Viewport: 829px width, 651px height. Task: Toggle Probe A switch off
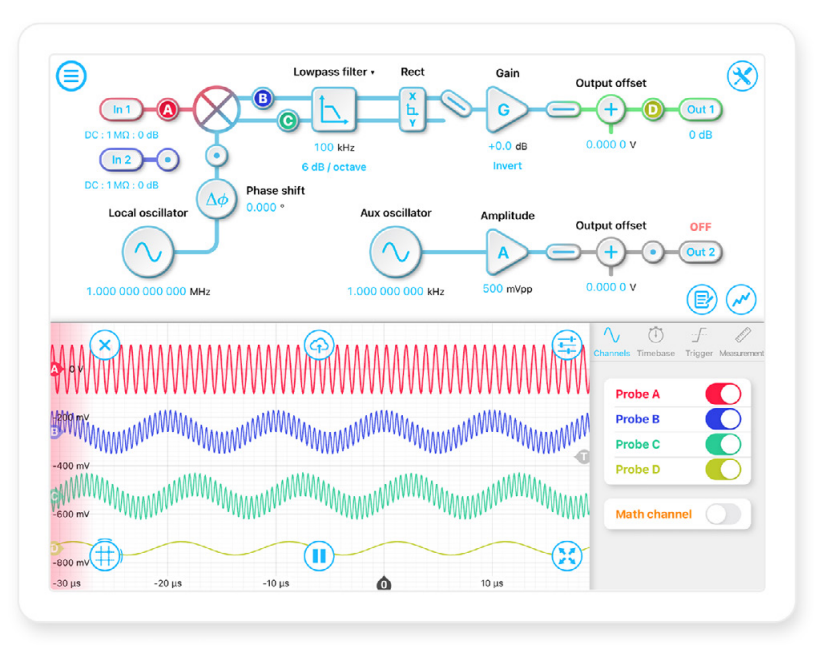pyautogui.click(x=723, y=394)
